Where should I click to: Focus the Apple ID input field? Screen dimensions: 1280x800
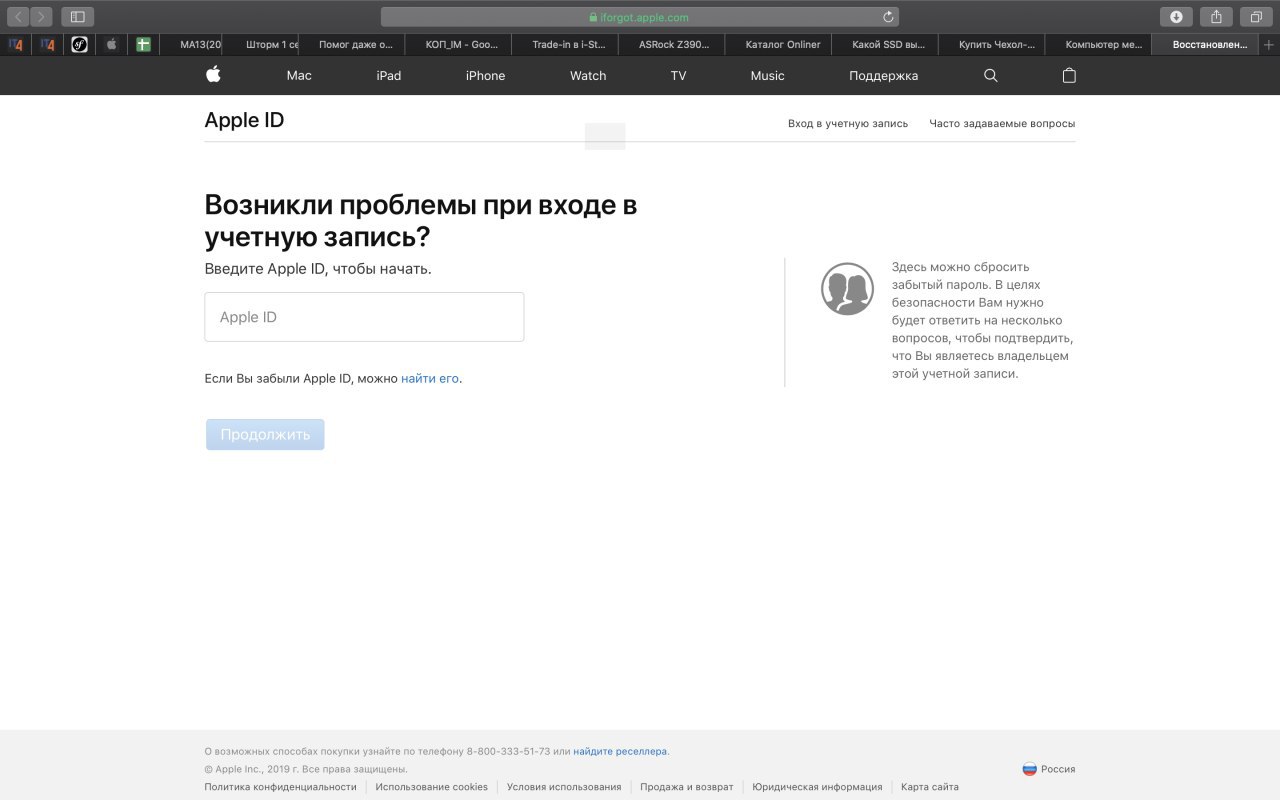pyautogui.click(x=364, y=317)
